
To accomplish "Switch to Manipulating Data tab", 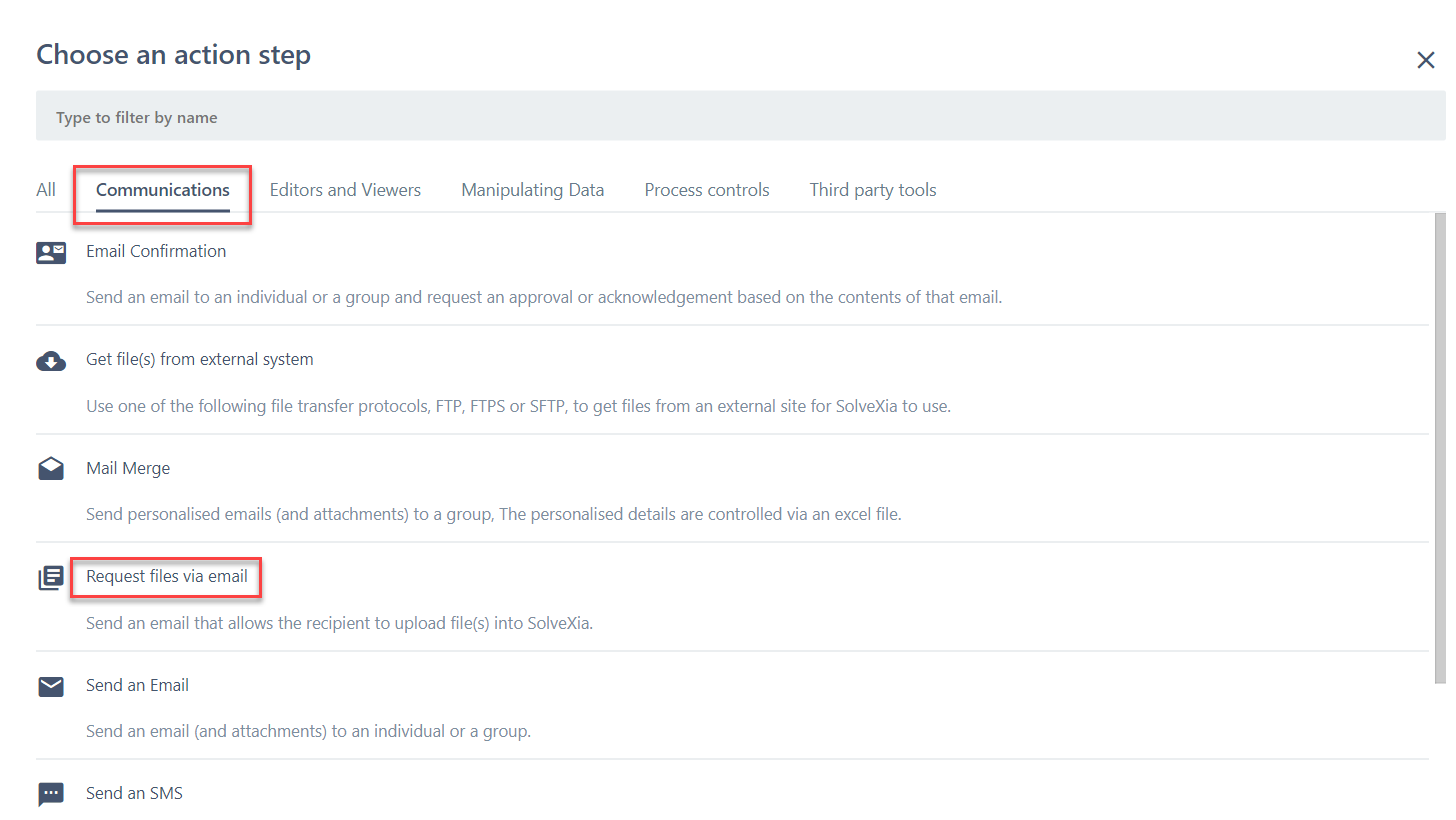I will pyautogui.click(x=532, y=190).
